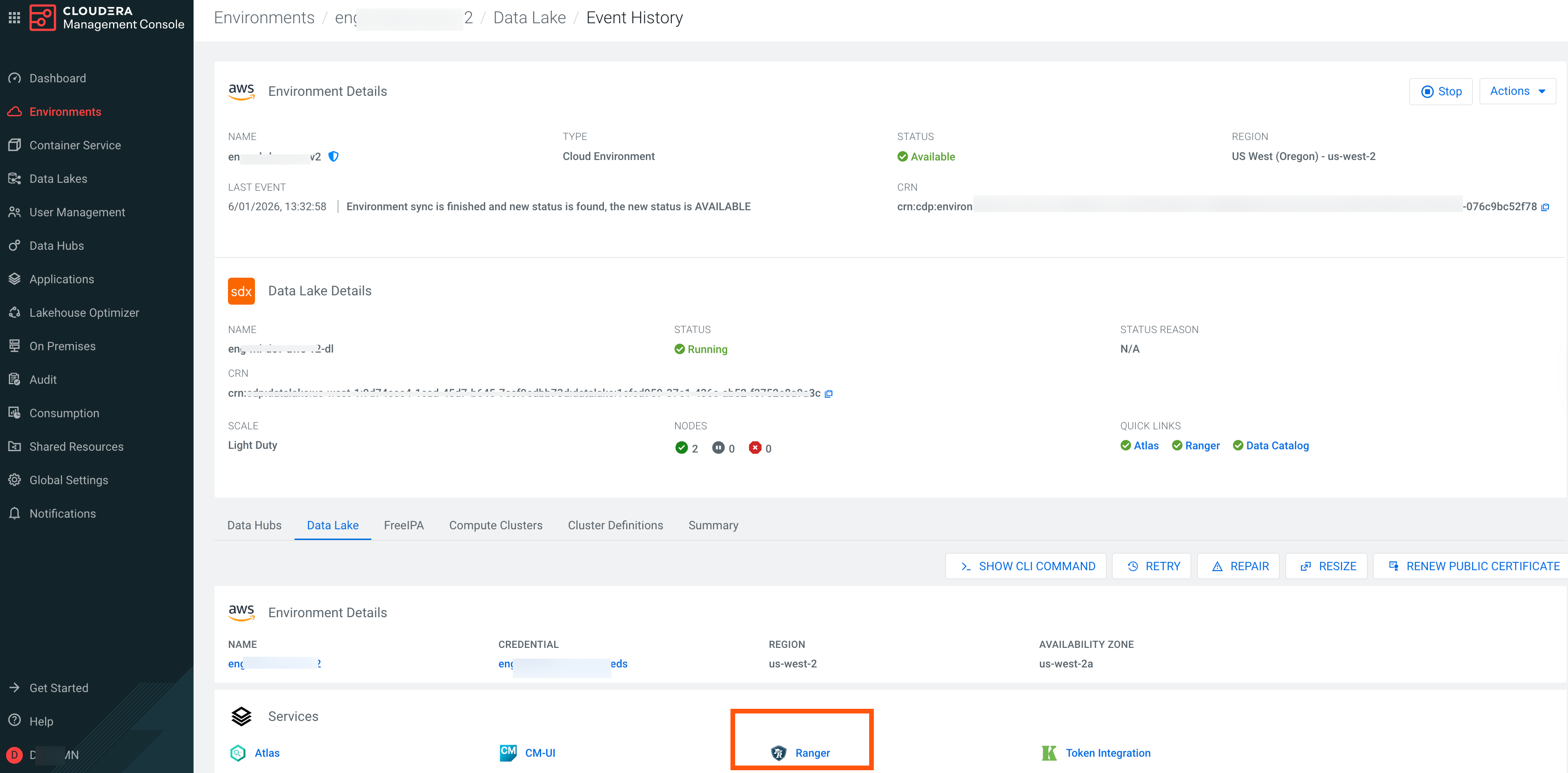Open Data Catalog quick link
The height and width of the screenshot is (773, 1568).
tap(1277, 446)
